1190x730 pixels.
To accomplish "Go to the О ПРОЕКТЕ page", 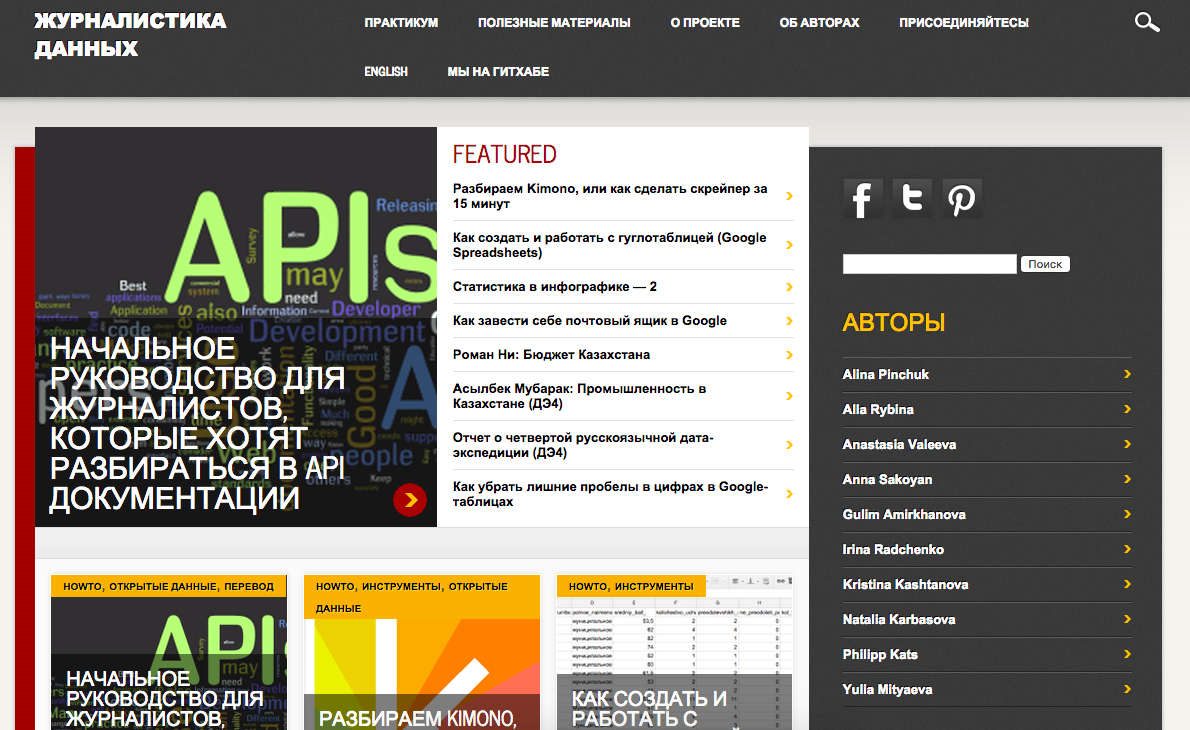I will (x=705, y=23).
